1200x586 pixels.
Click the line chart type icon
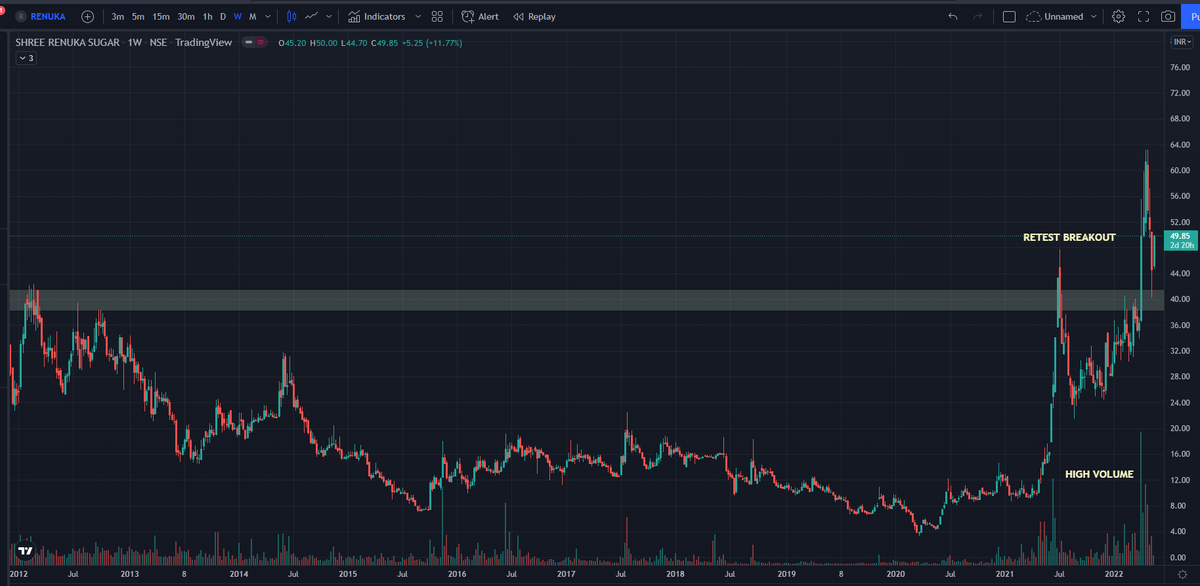313,17
